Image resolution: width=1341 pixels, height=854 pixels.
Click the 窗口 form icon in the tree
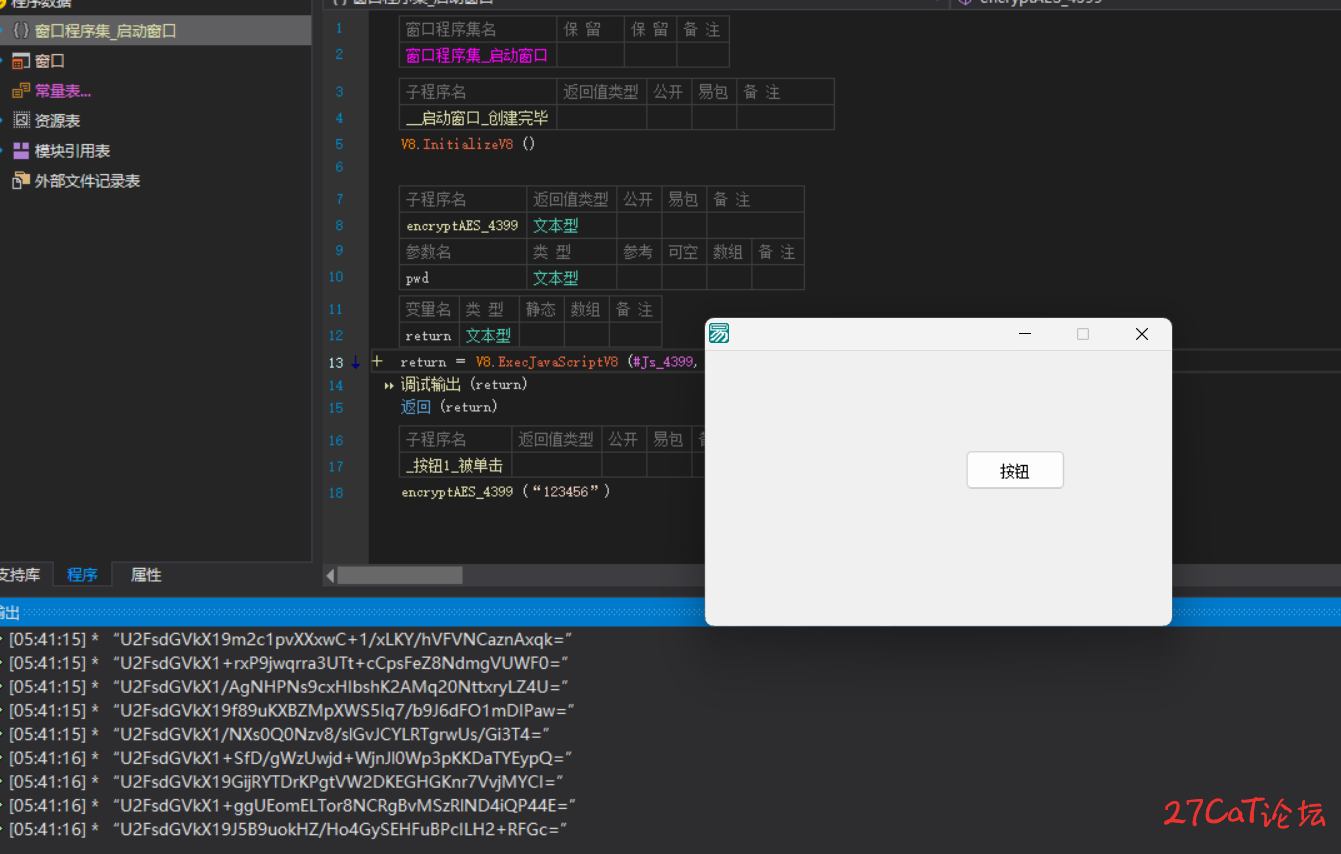[x=21, y=61]
